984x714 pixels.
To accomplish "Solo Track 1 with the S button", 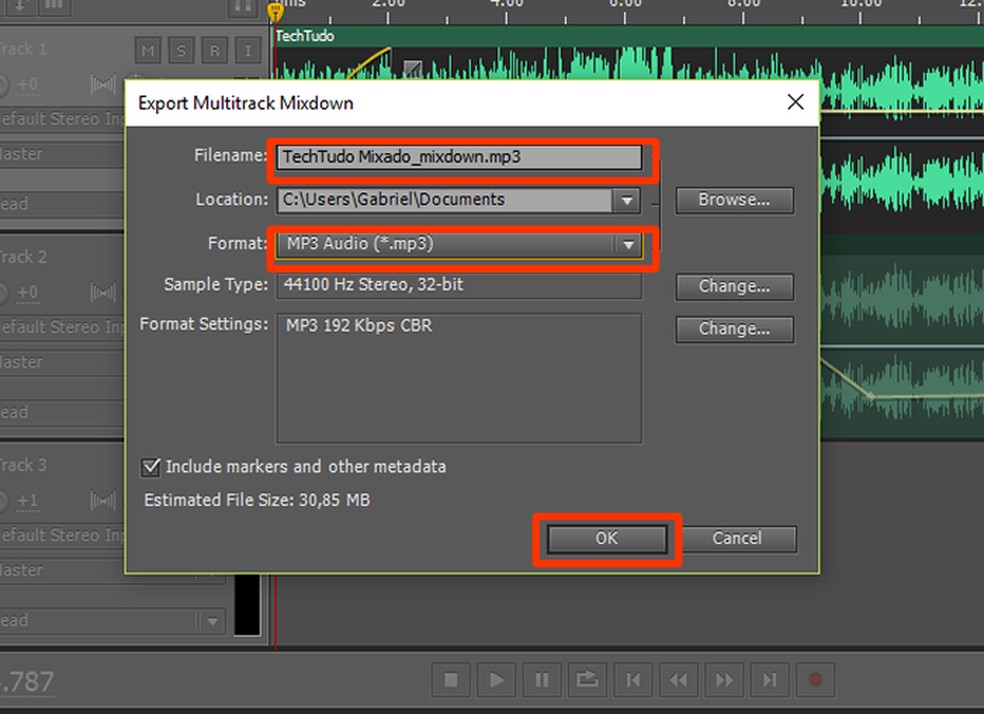I will (x=181, y=50).
